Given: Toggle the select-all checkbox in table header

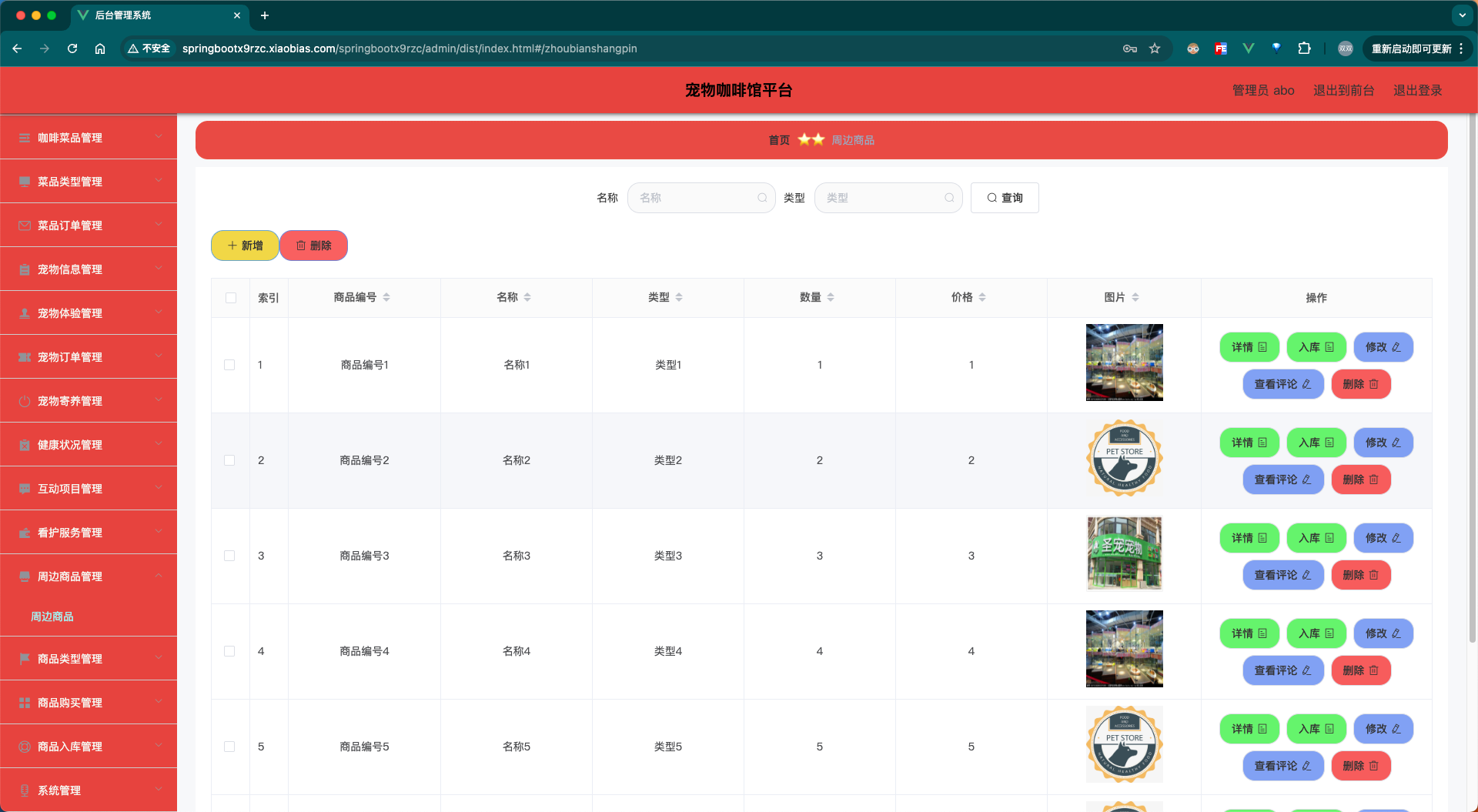Looking at the screenshot, I should (231, 298).
